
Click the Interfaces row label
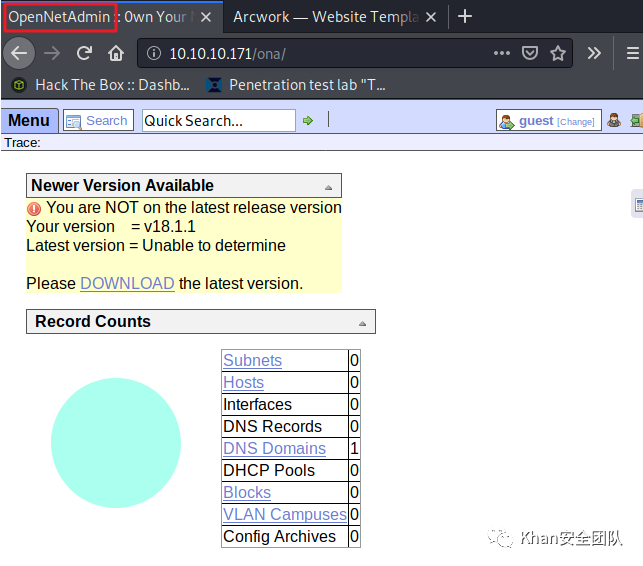pos(258,404)
